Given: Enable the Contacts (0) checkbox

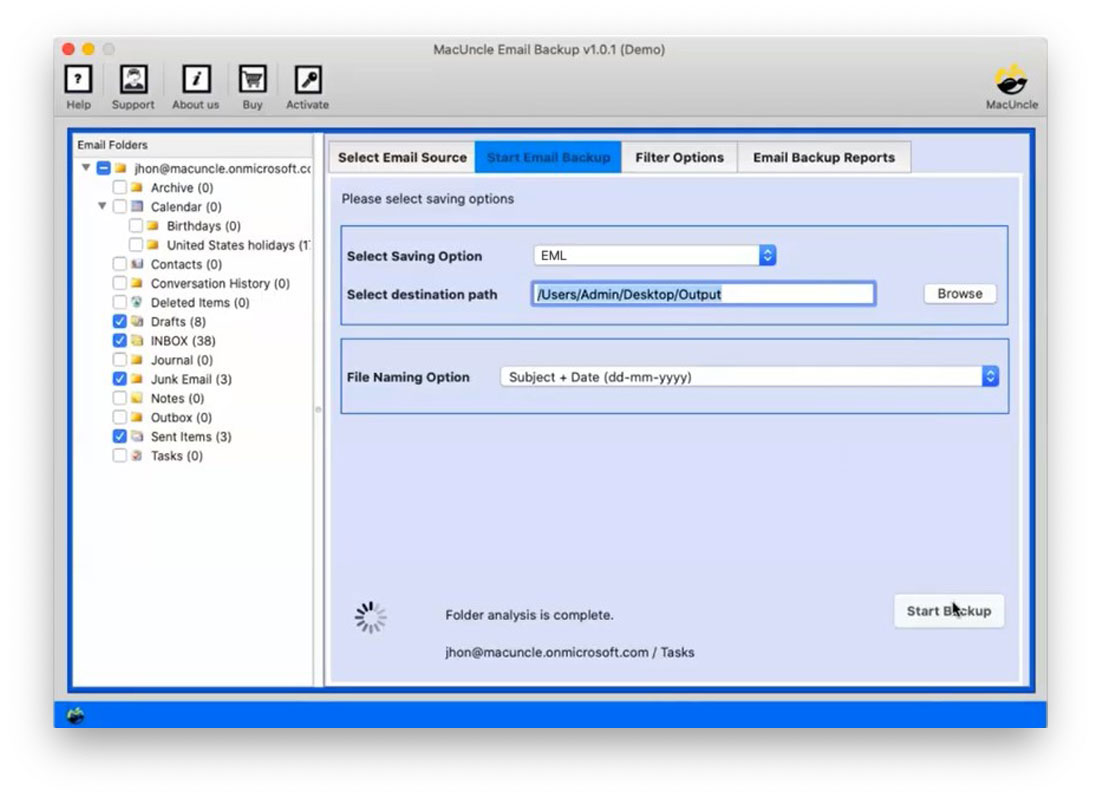Looking at the screenshot, I should click(120, 264).
